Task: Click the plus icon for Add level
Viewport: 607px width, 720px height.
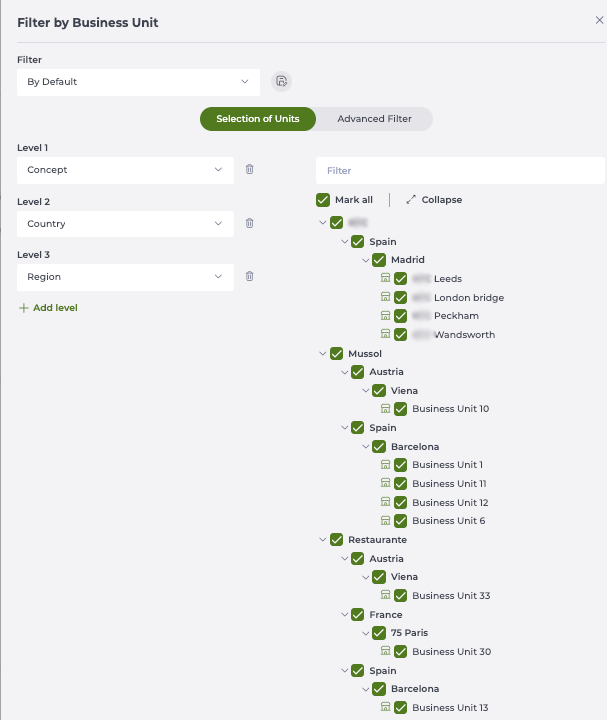Action: [x=24, y=308]
